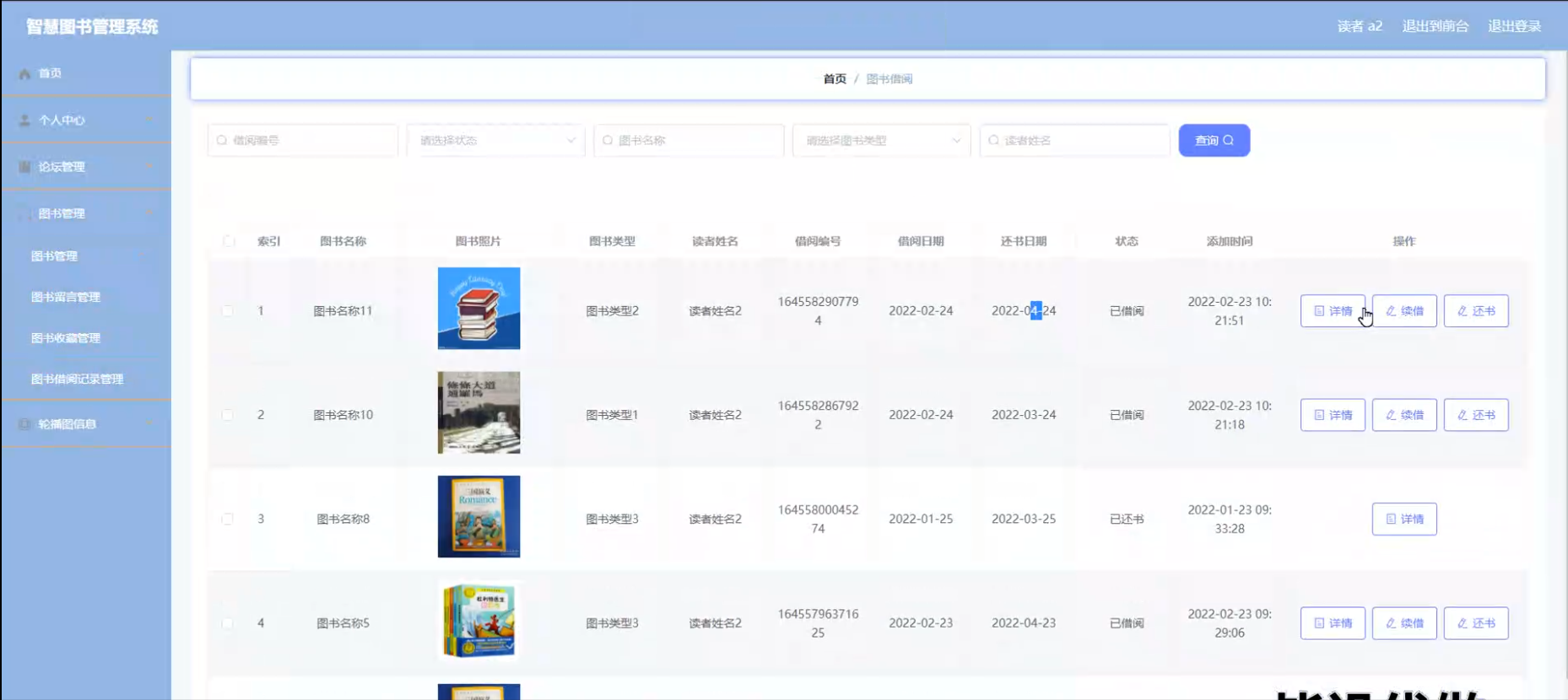Tick the checkbox for row 图书名称5
Viewport: 1568px width, 700px height.
click(228, 623)
